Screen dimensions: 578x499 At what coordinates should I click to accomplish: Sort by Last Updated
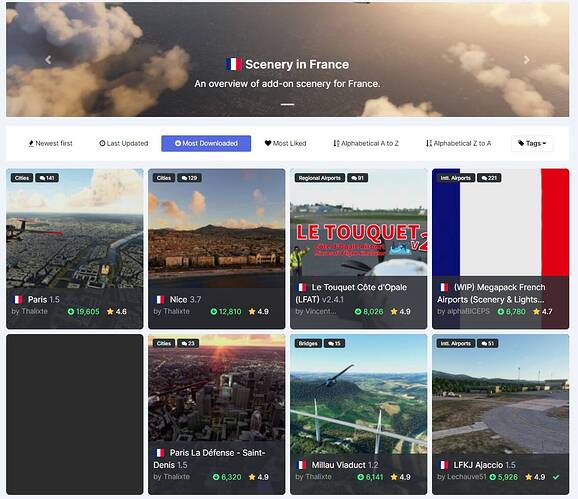click(124, 143)
